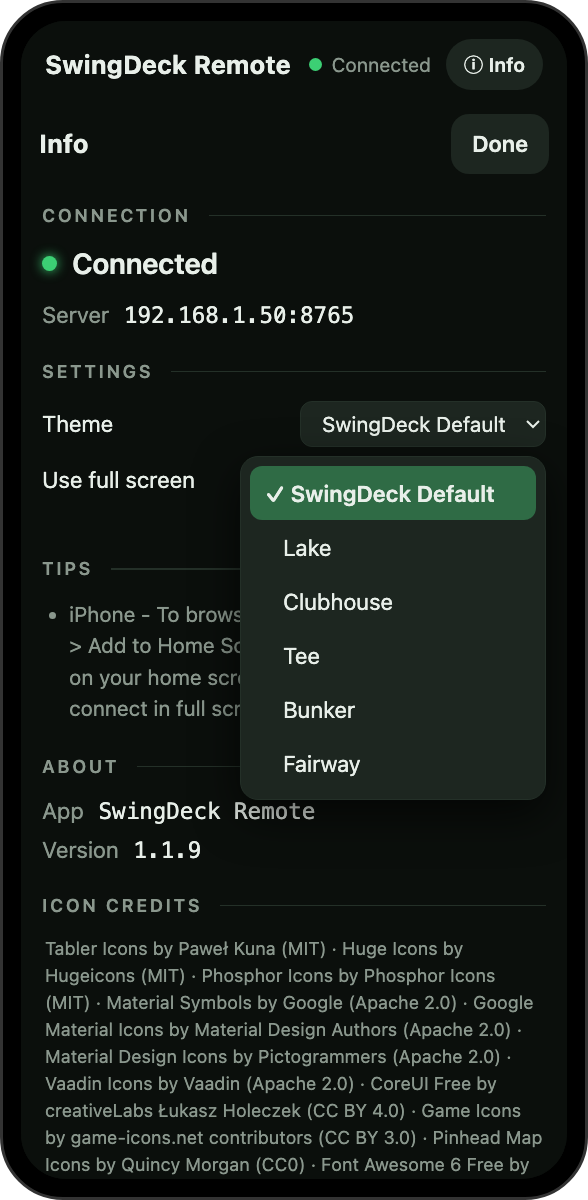The image size is (588, 1200).
Task: Click the CONNECTION section heading
Action: (x=116, y=216)
